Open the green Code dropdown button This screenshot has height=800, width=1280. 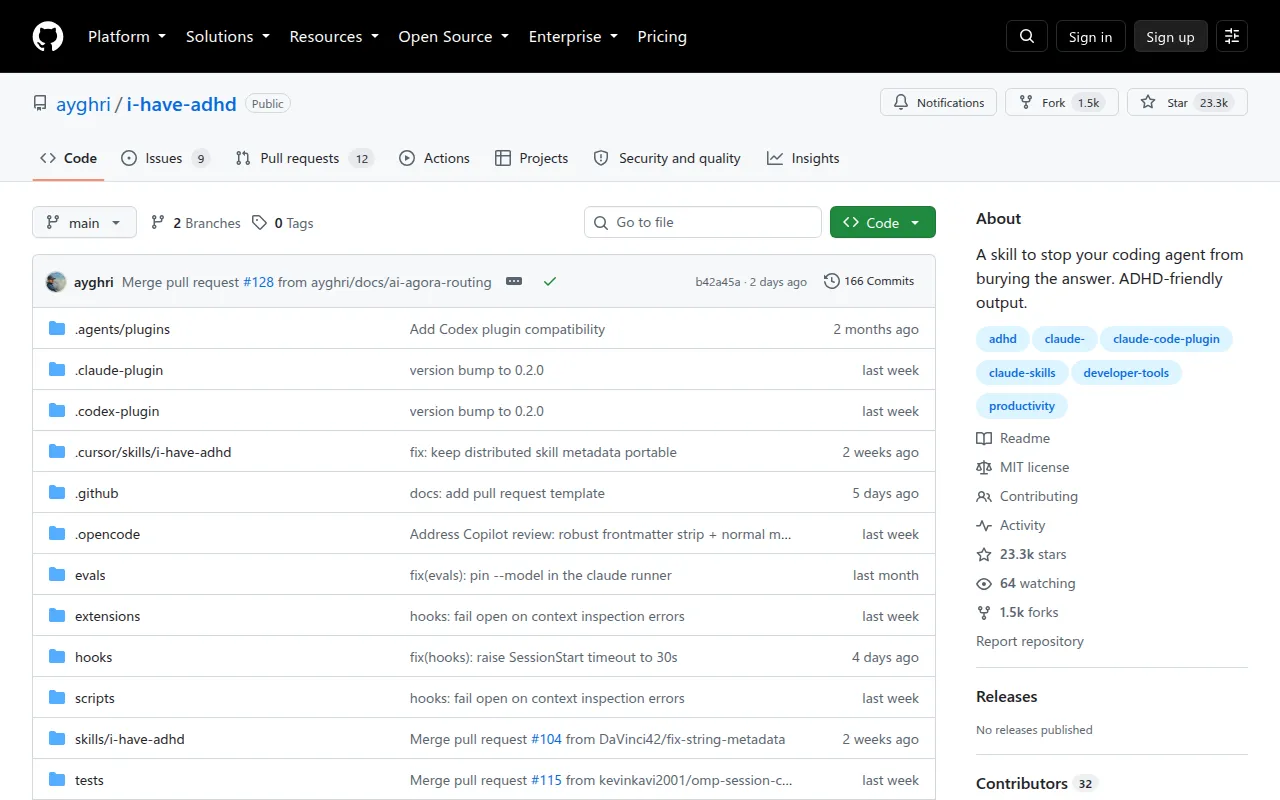883,223
